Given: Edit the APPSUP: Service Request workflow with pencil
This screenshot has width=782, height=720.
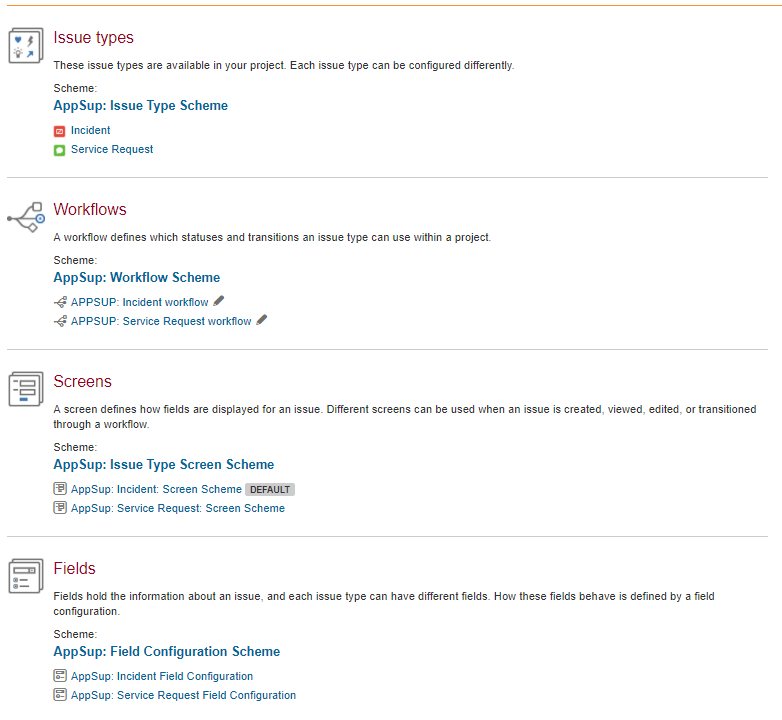Looking at the screenshot, I should pyautogui.click(x=262, y=320).
